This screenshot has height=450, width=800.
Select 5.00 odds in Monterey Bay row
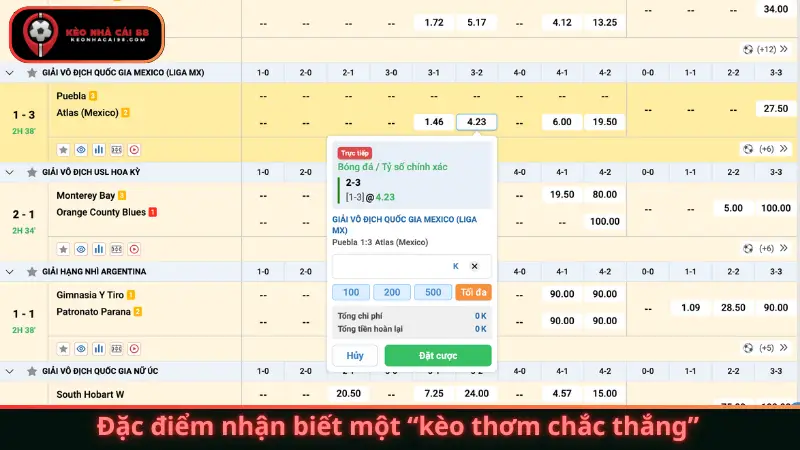coord(733,208)
